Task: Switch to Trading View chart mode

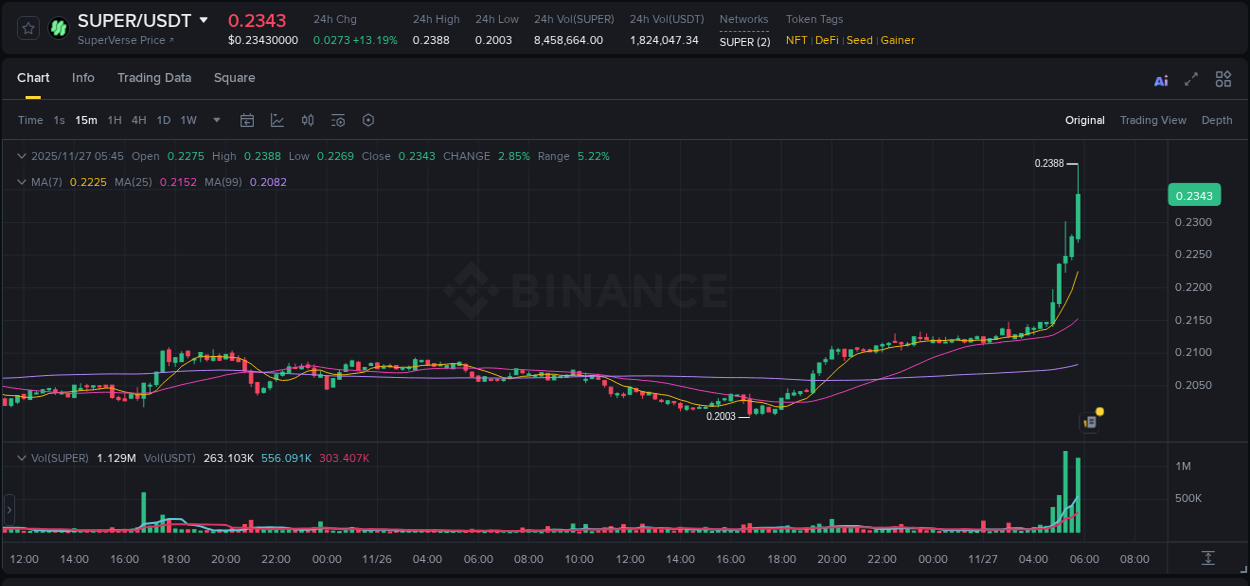Action: point(1153,120)
